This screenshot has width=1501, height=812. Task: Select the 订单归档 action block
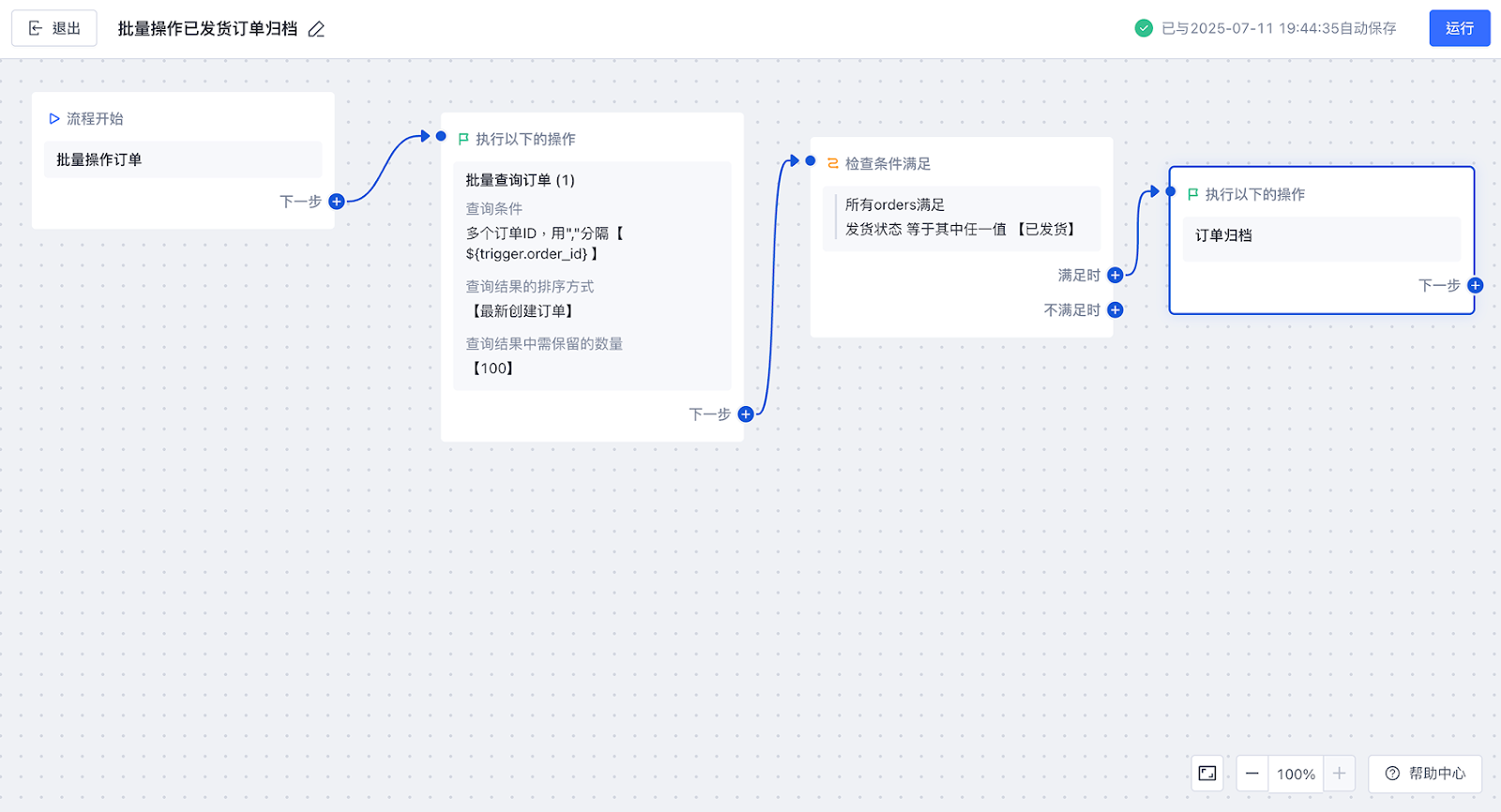pos(1321,236)
